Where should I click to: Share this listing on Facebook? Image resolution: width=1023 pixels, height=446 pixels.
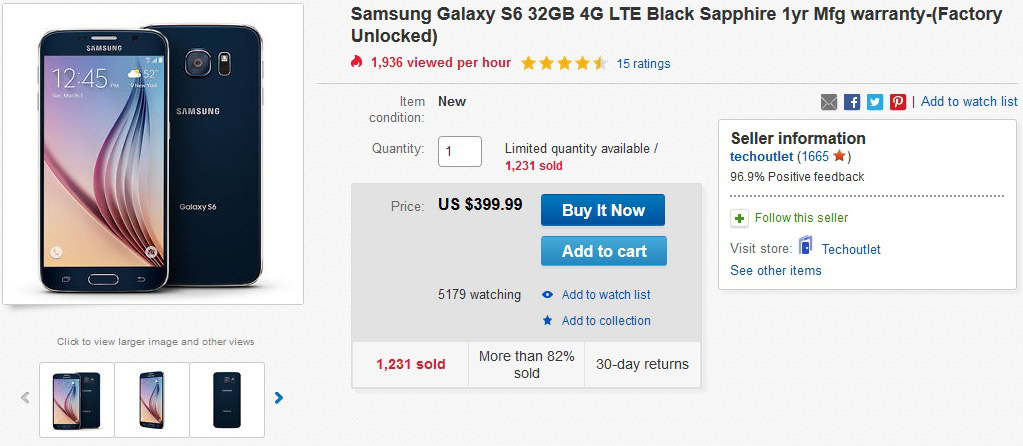click(852, 102)
